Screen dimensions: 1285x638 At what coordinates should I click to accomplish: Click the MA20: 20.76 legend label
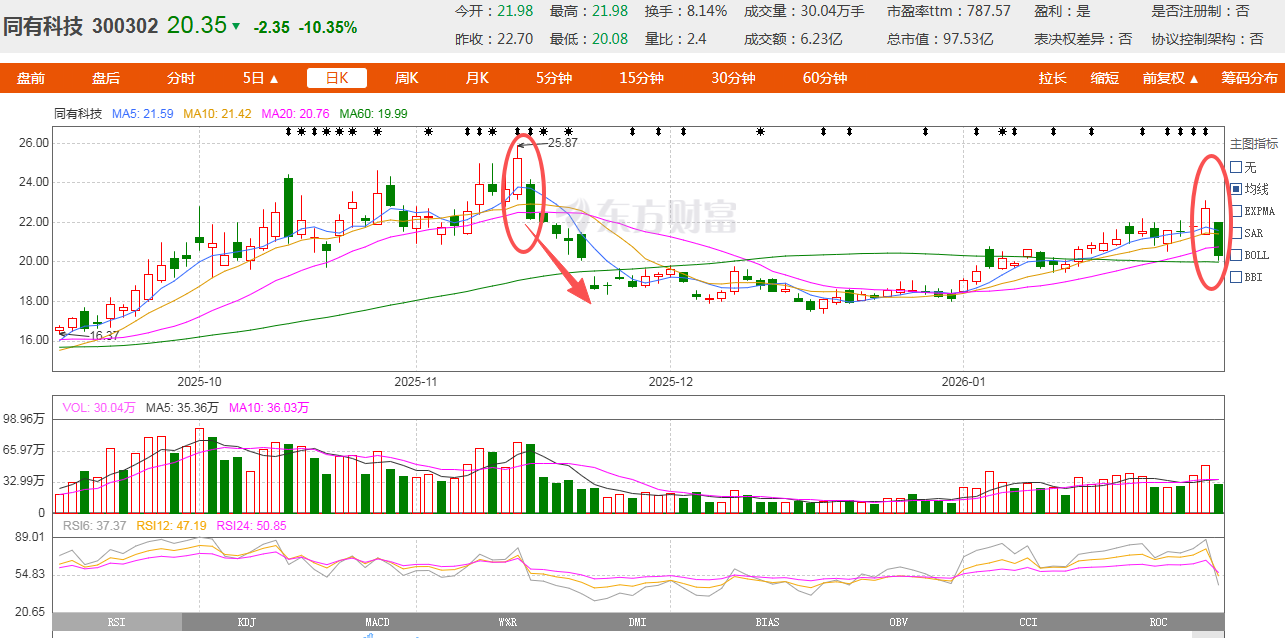296,114
